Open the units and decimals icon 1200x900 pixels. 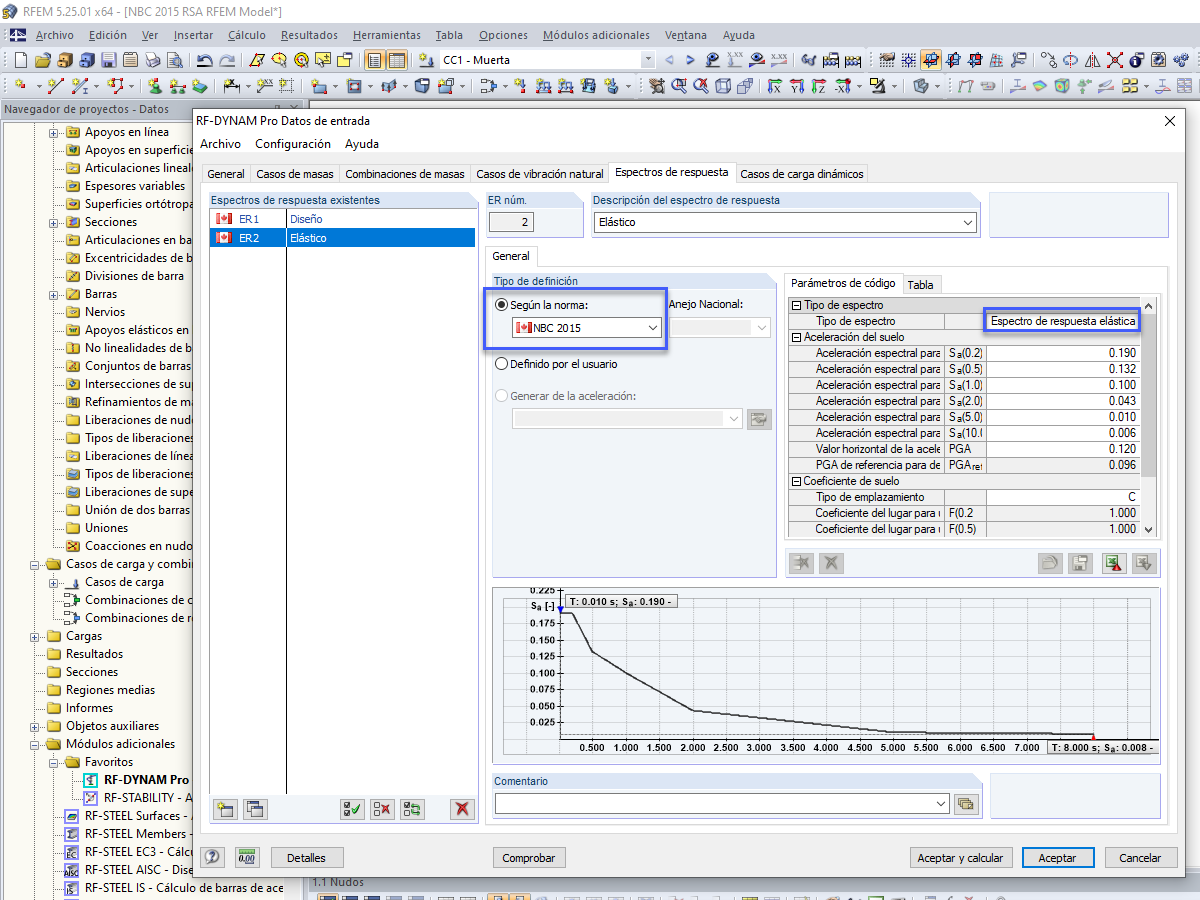247,857
